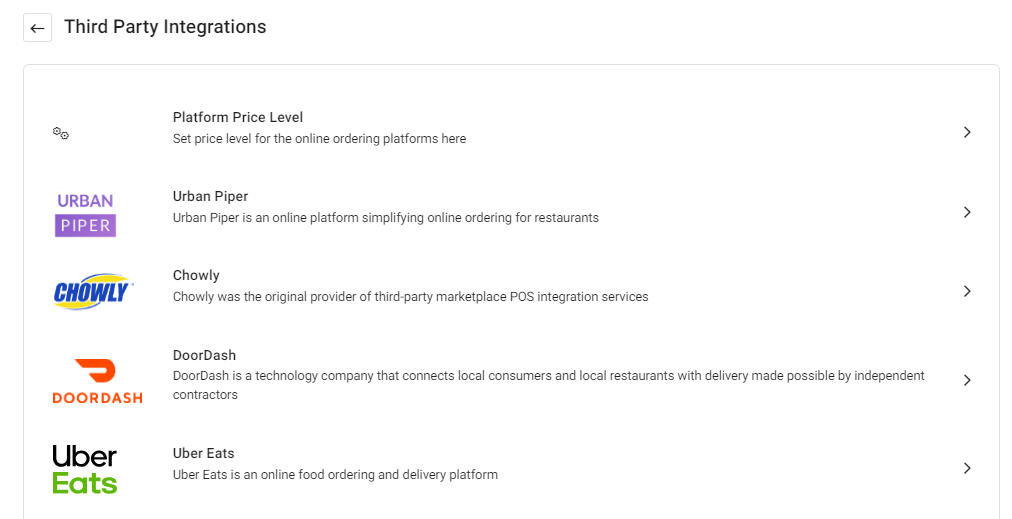Select the Uber Eats title text
This screenshot has width=1012, height=519.
click(x=203, y=453)
